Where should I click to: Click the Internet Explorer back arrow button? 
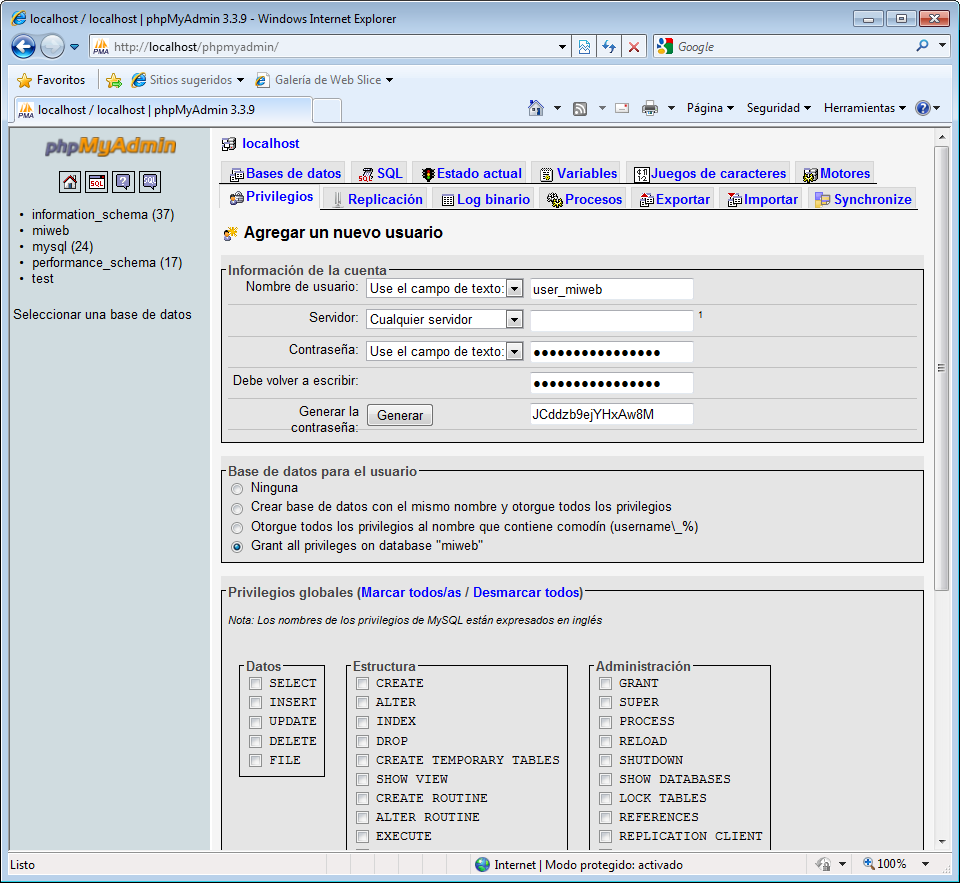click(24, 46)
